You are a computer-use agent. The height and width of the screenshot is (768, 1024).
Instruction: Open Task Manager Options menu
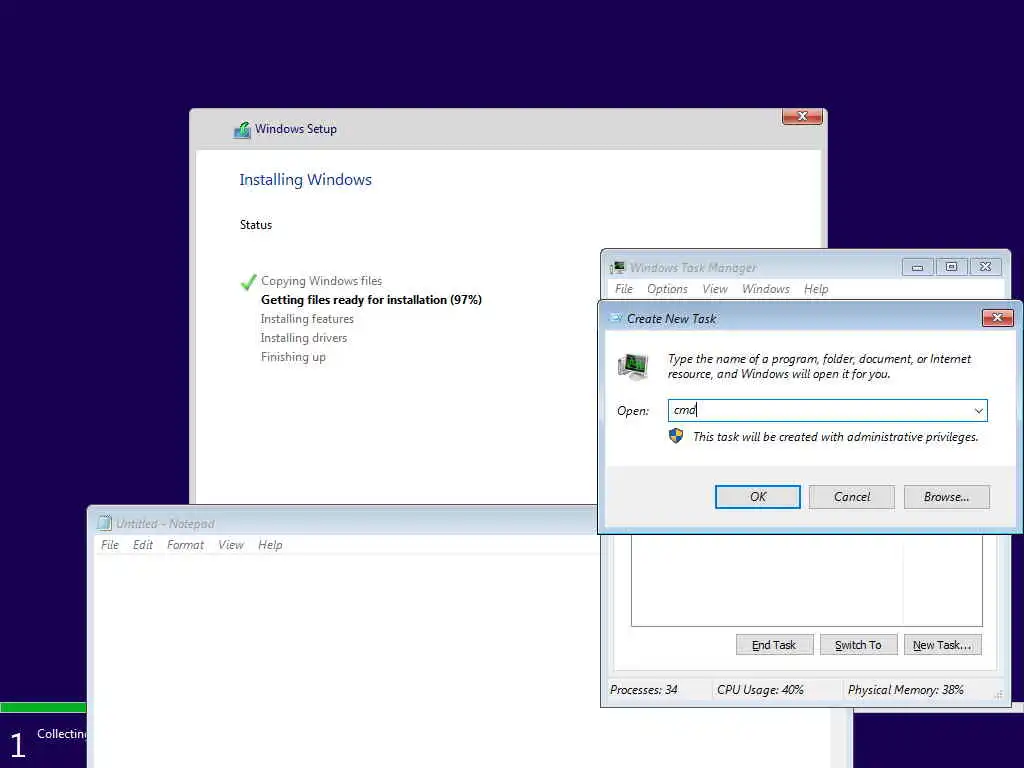667,289
